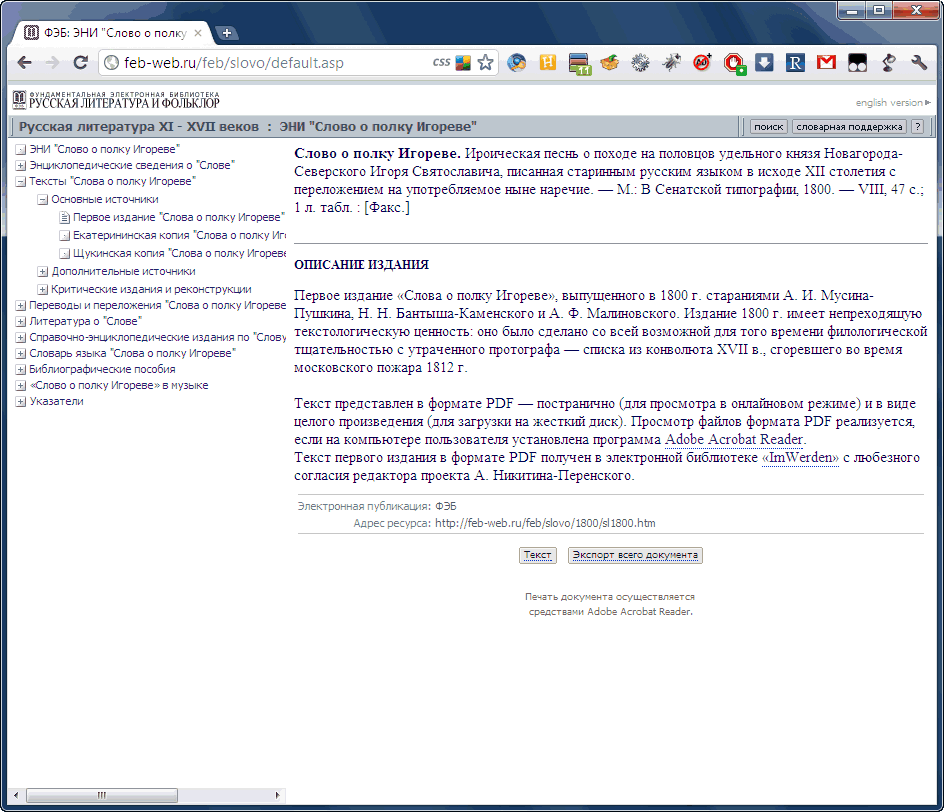
Task: Open a new browser tab
Action: (227, 33)
